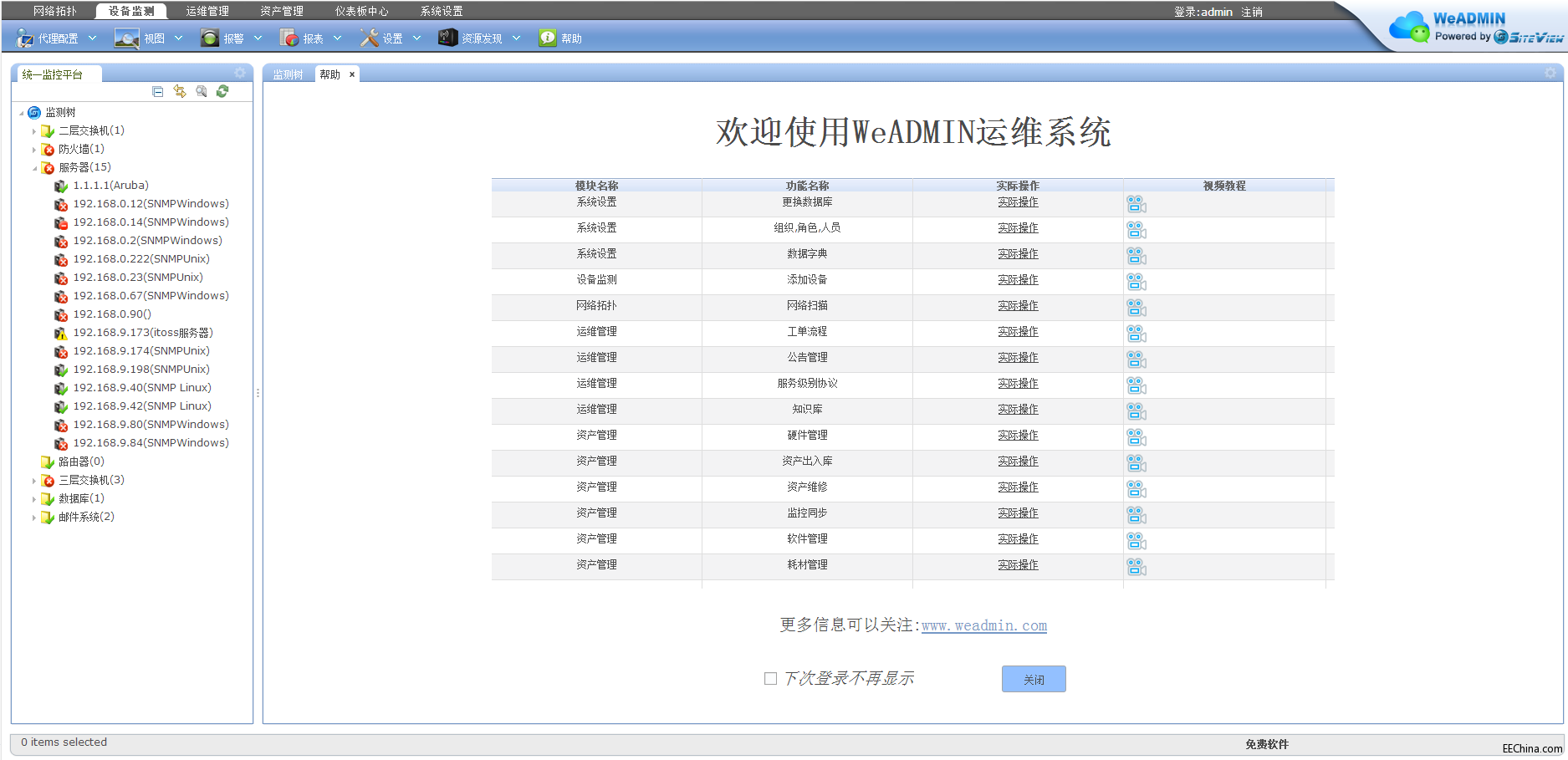The image size is (1568, 760).
Task: Click the gear icon in 统一监控平台 panel header
Action: (x=240, y=73)
